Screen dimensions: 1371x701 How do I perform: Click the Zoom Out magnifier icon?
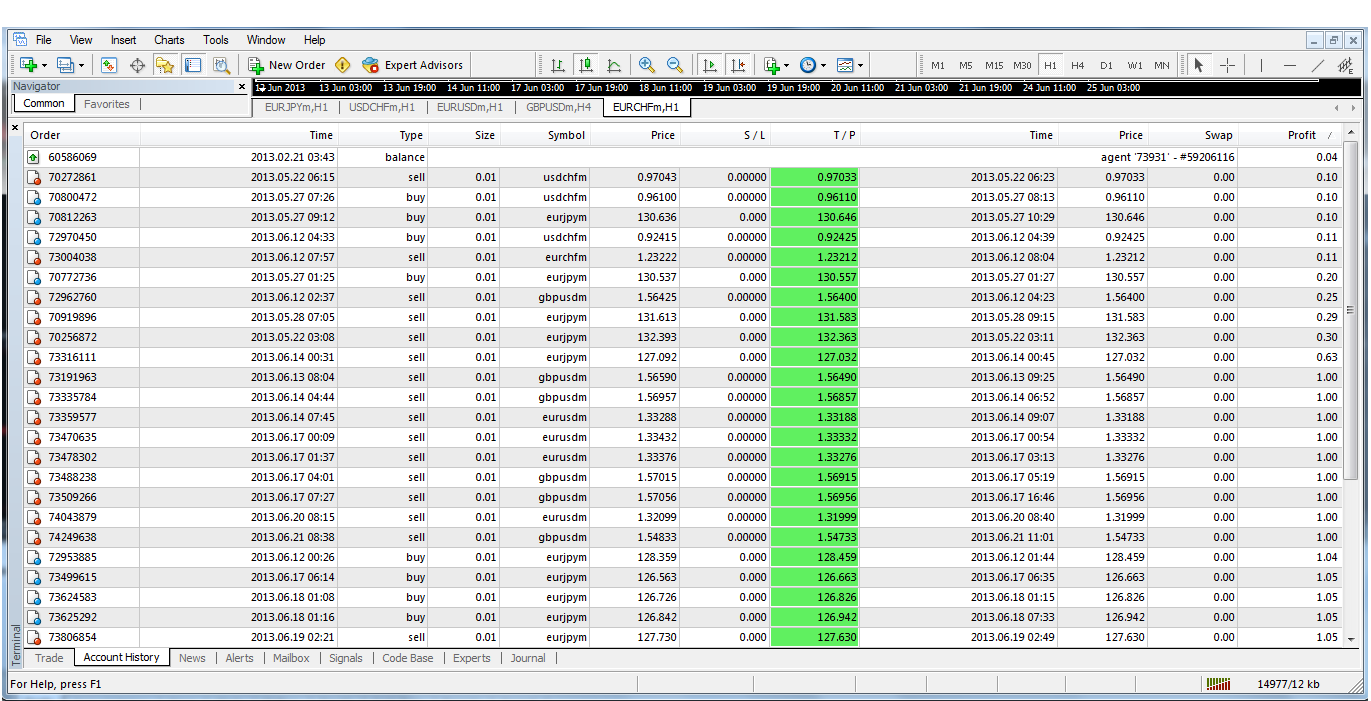point(675,65)
